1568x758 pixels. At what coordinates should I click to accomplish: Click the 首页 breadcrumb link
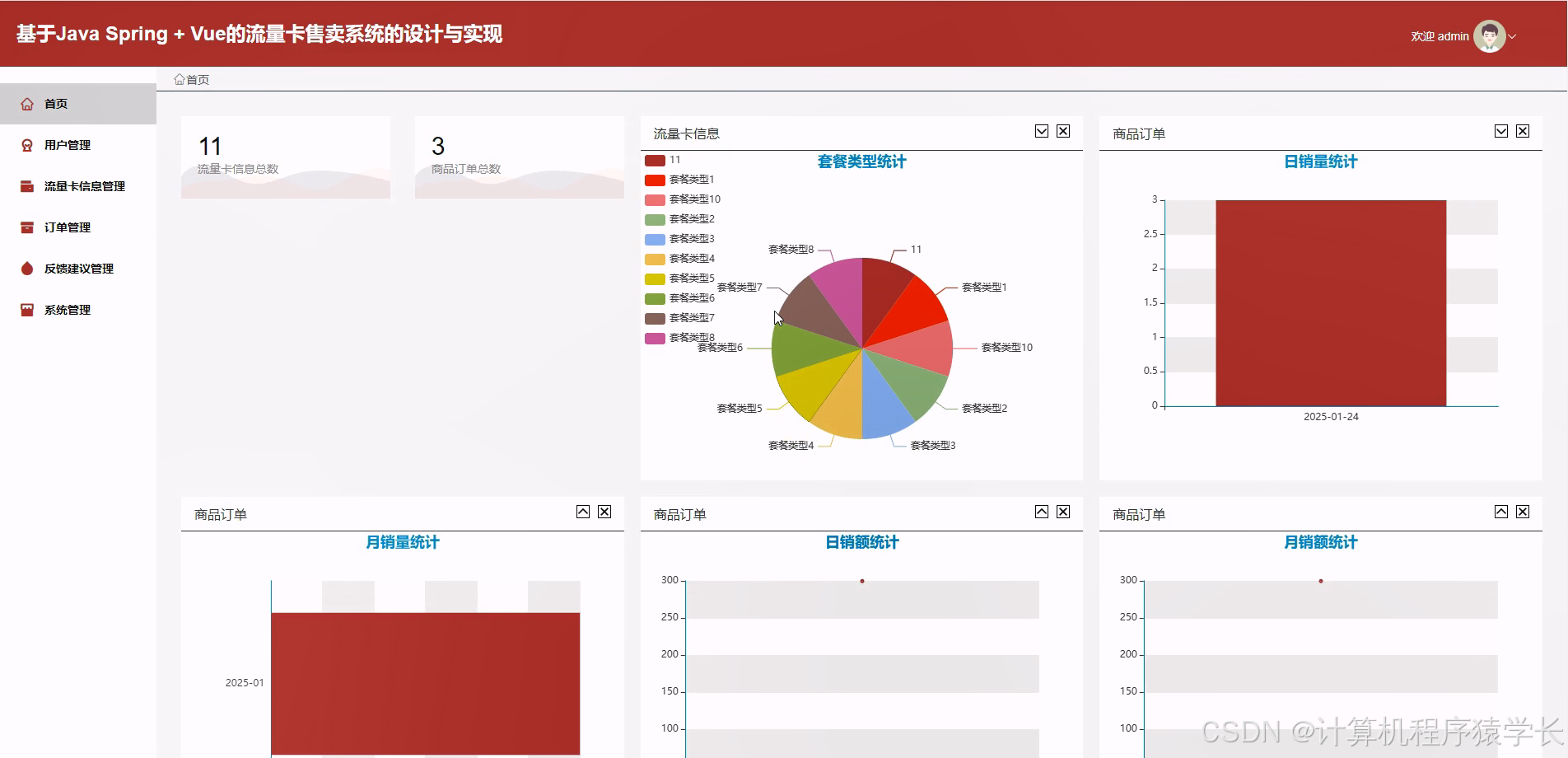pyautogui.click(x=198, y=79)
